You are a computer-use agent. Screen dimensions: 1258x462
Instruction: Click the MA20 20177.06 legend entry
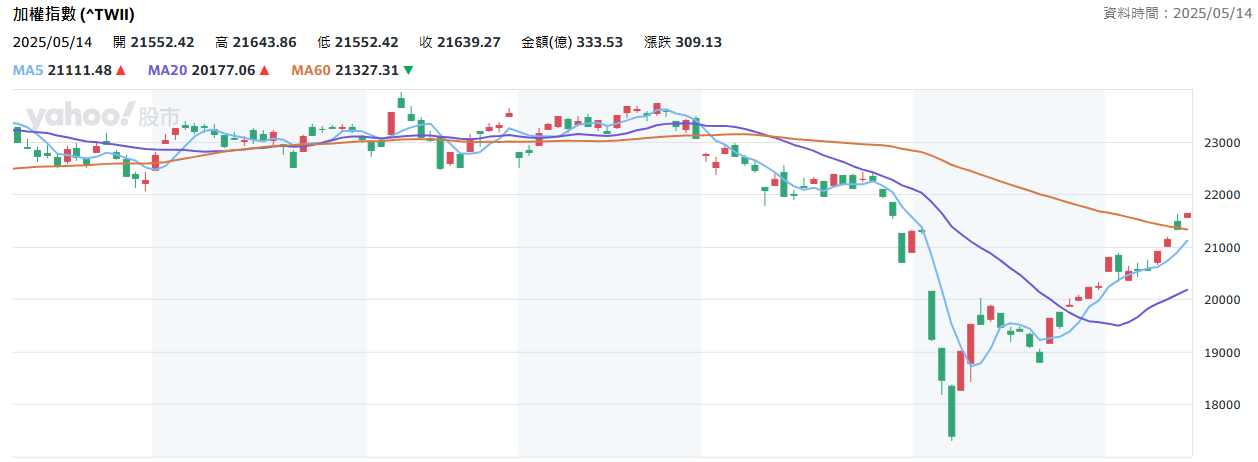(x=208, y=70)
